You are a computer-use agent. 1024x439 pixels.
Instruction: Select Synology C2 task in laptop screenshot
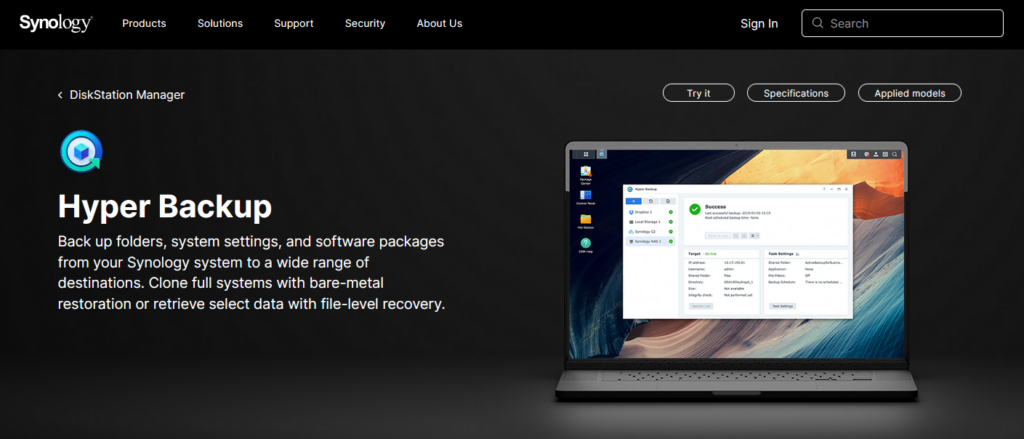point(650,231)
